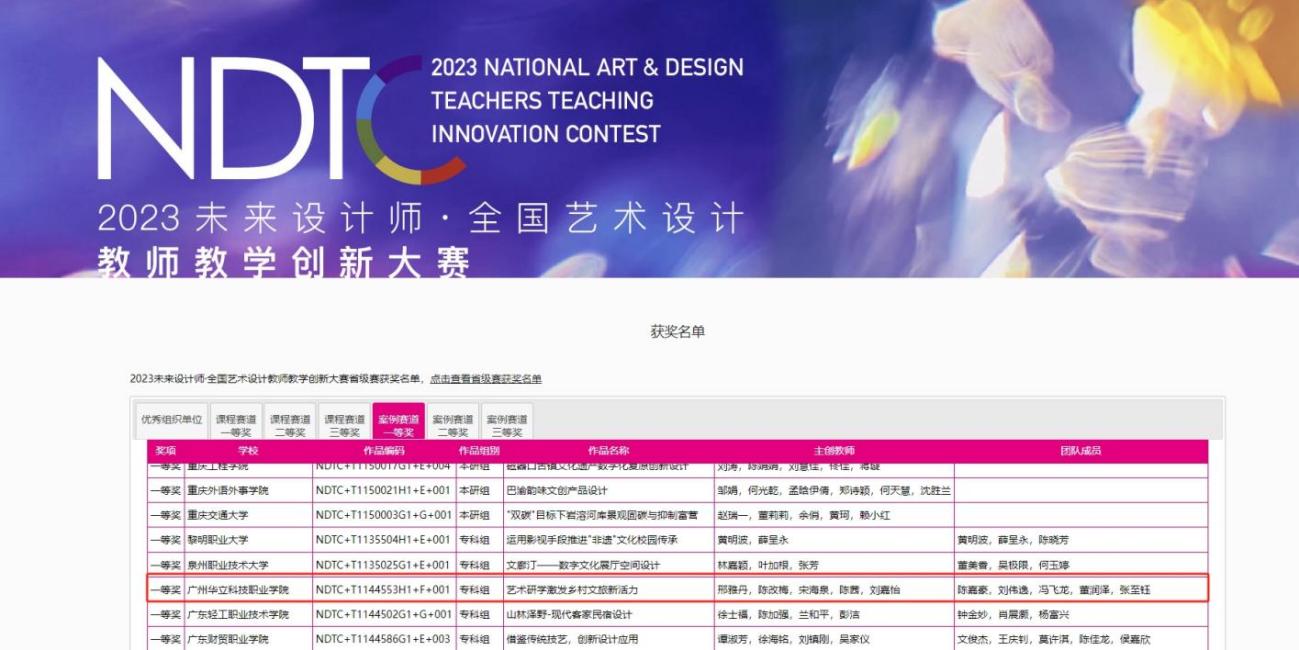Viewport: 1299px width, 650px height.
Task: Open the 优秀组织单位 tab
Action: 171,420
